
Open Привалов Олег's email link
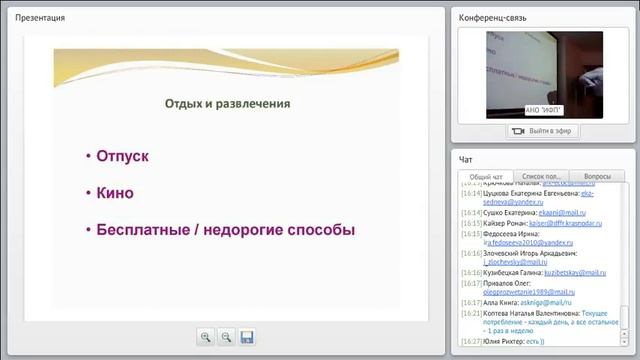point(529,292)
